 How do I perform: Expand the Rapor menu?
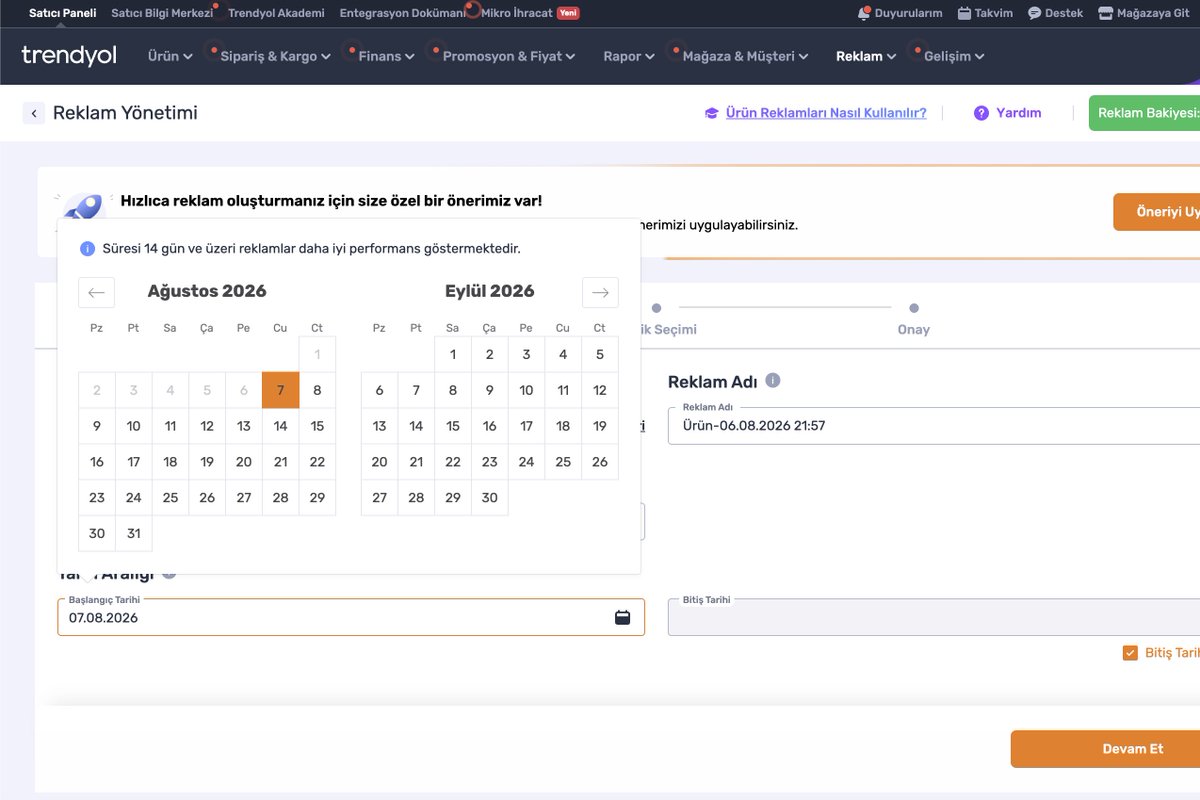click(629, 56)
